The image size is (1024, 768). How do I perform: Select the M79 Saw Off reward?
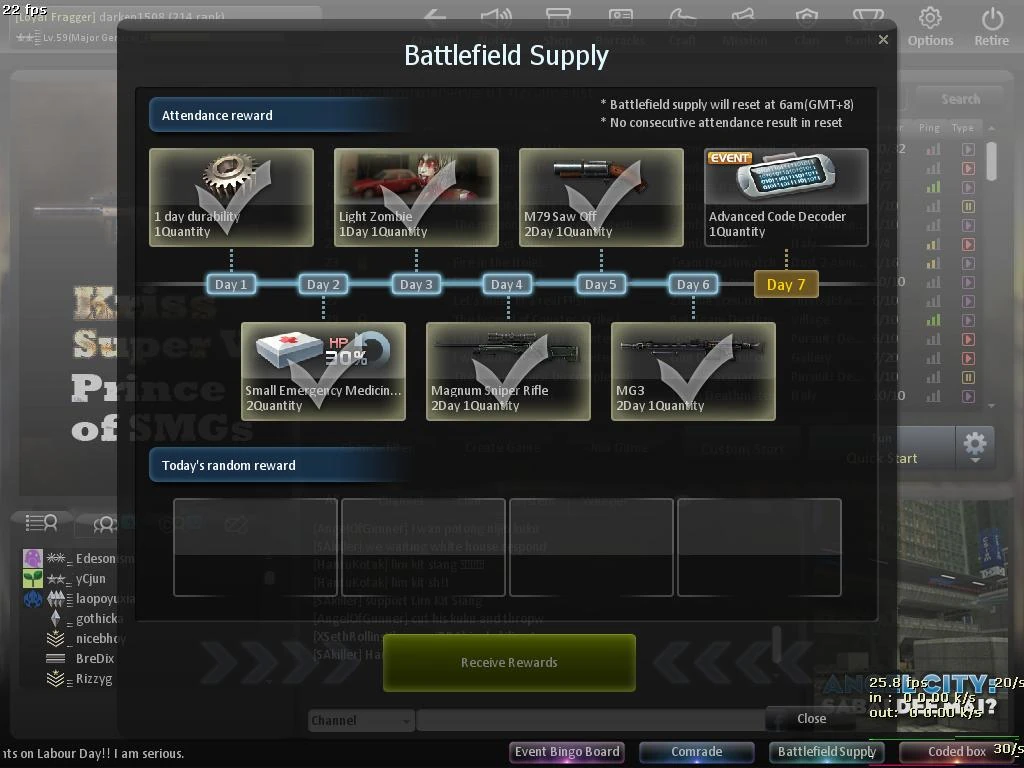coord(601,197)
